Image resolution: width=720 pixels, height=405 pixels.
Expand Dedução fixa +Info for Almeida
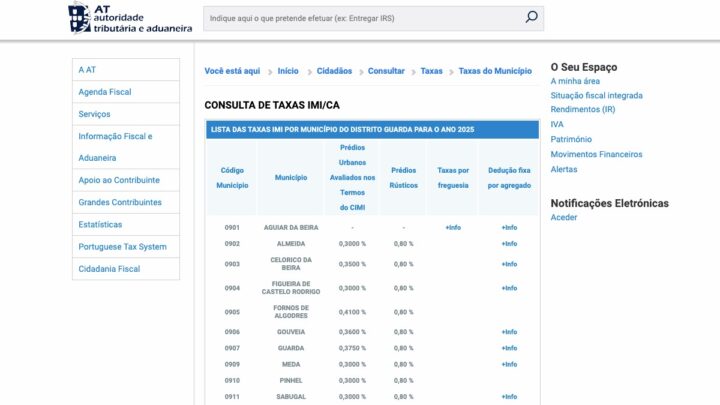click(509, 243)
